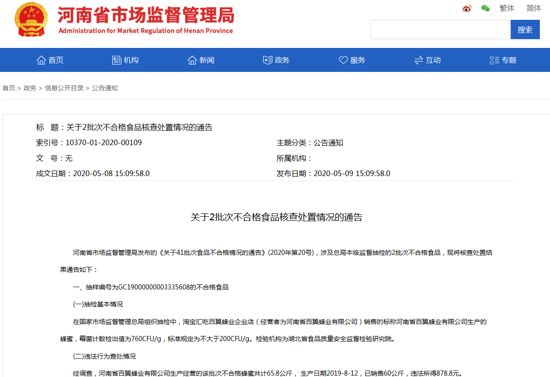Screen dimensions: 550x377
Task: Open the WeChat icon link
Action: pyautogui.click(x=485, y=8)
